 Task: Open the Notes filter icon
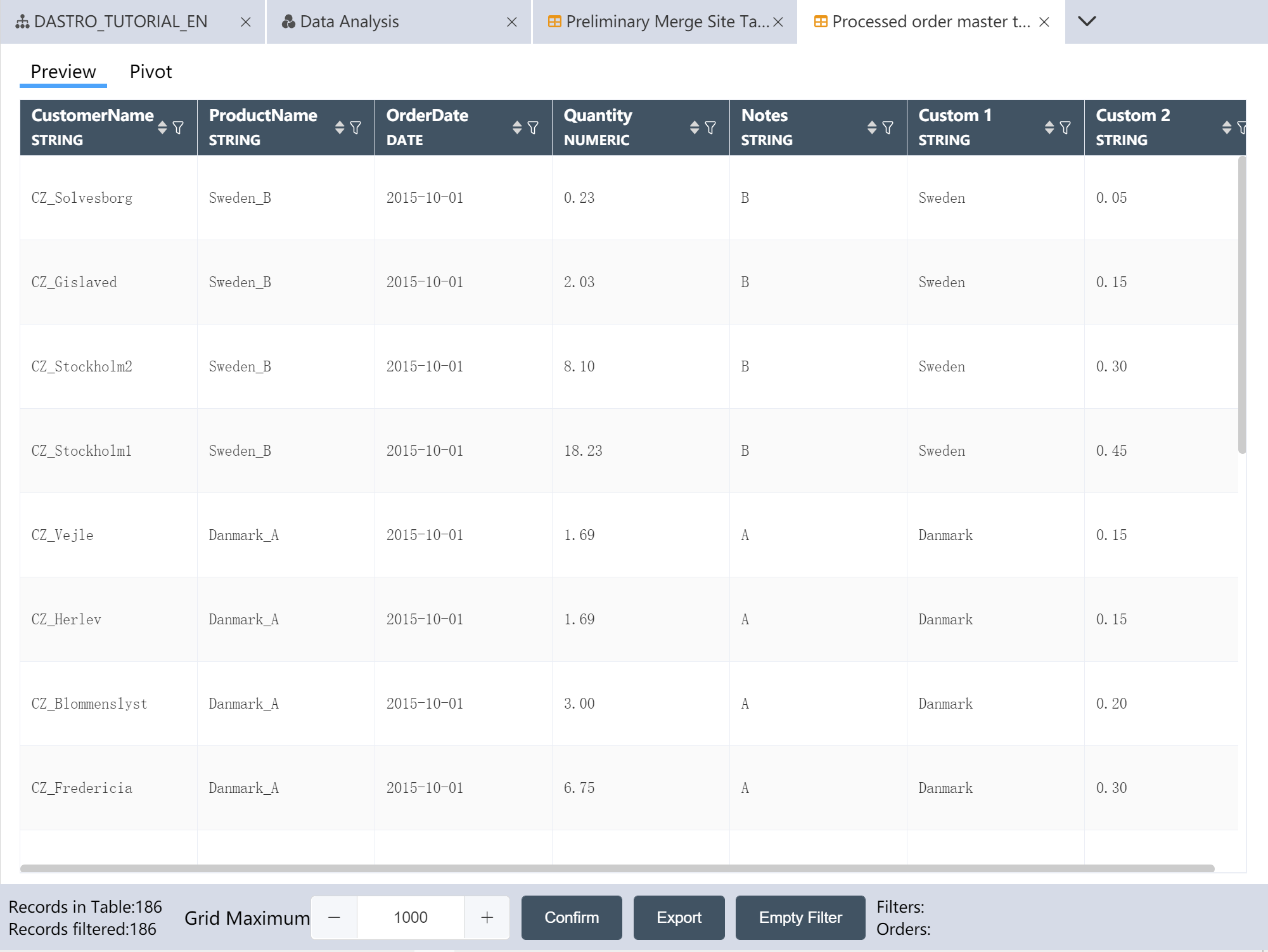[888, 127]
